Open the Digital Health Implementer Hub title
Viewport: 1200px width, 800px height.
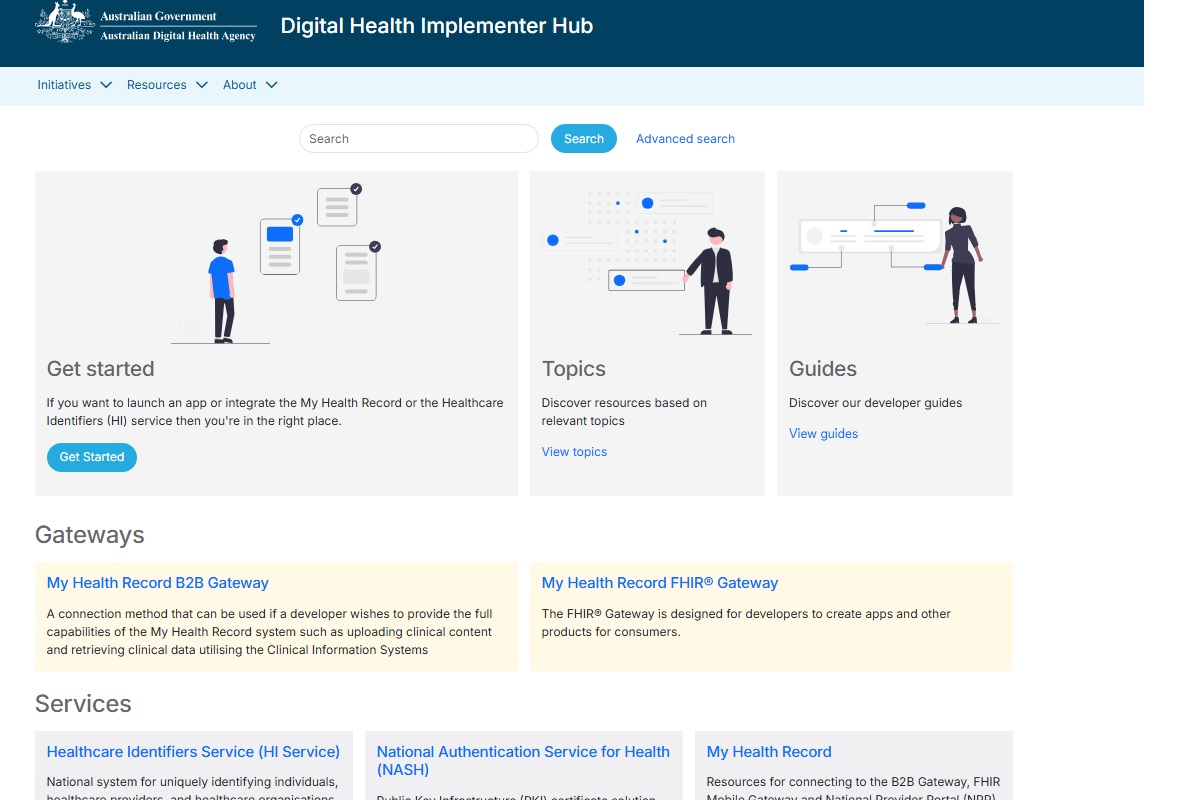point(437,26)
